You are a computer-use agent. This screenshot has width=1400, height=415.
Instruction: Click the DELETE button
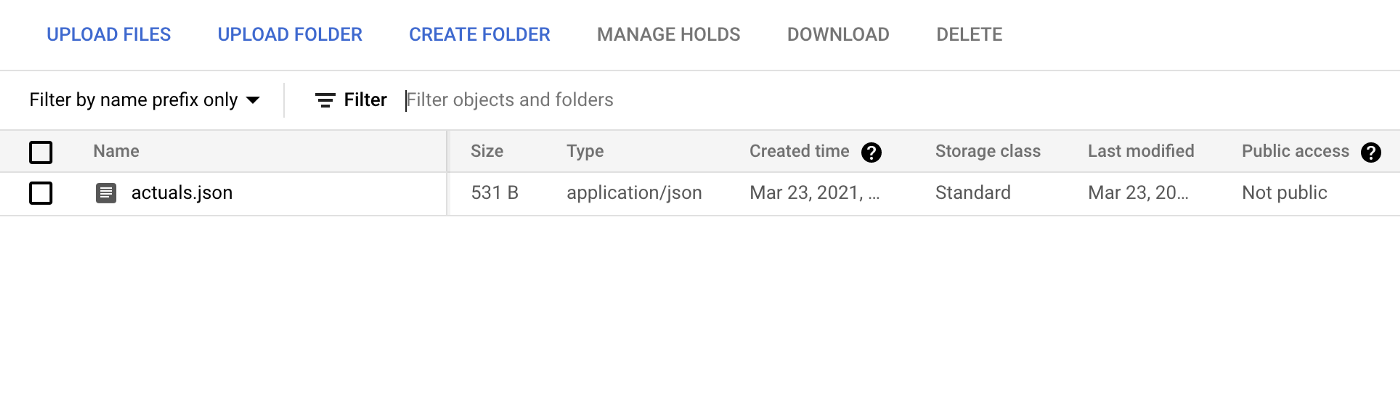[969, 35]
